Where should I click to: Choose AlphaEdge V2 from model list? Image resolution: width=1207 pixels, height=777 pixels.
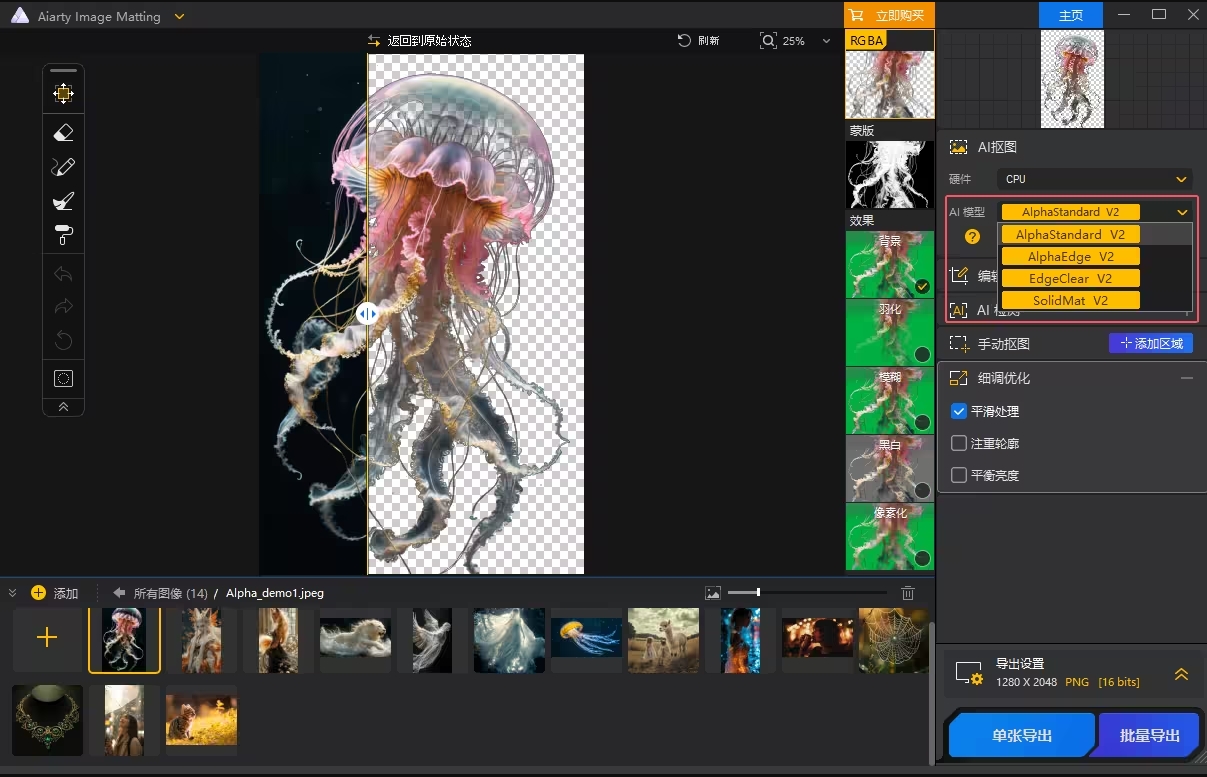coord(1070,257)
